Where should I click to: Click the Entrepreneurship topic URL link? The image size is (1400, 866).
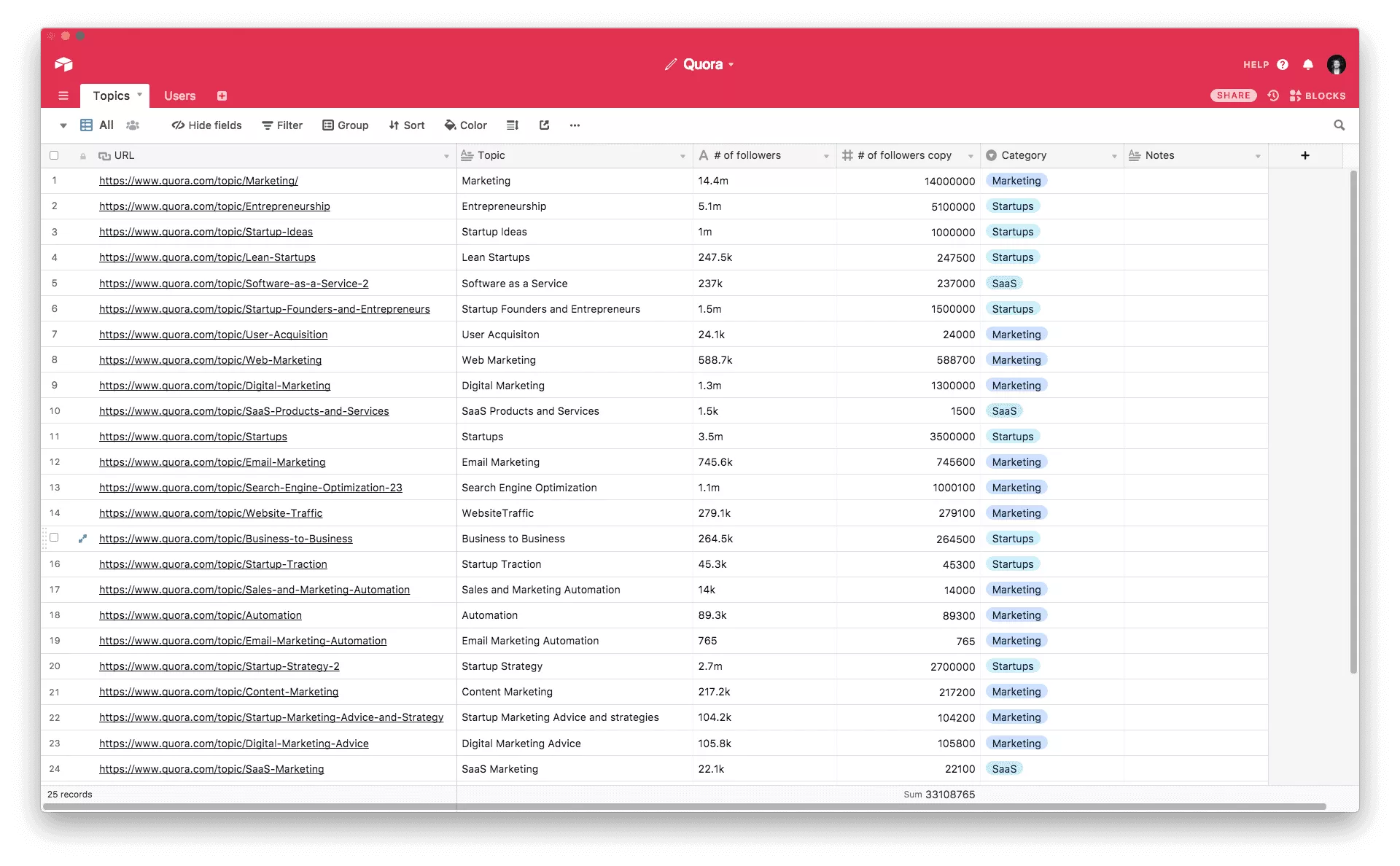pyautogui.click(x=214, y=206)
